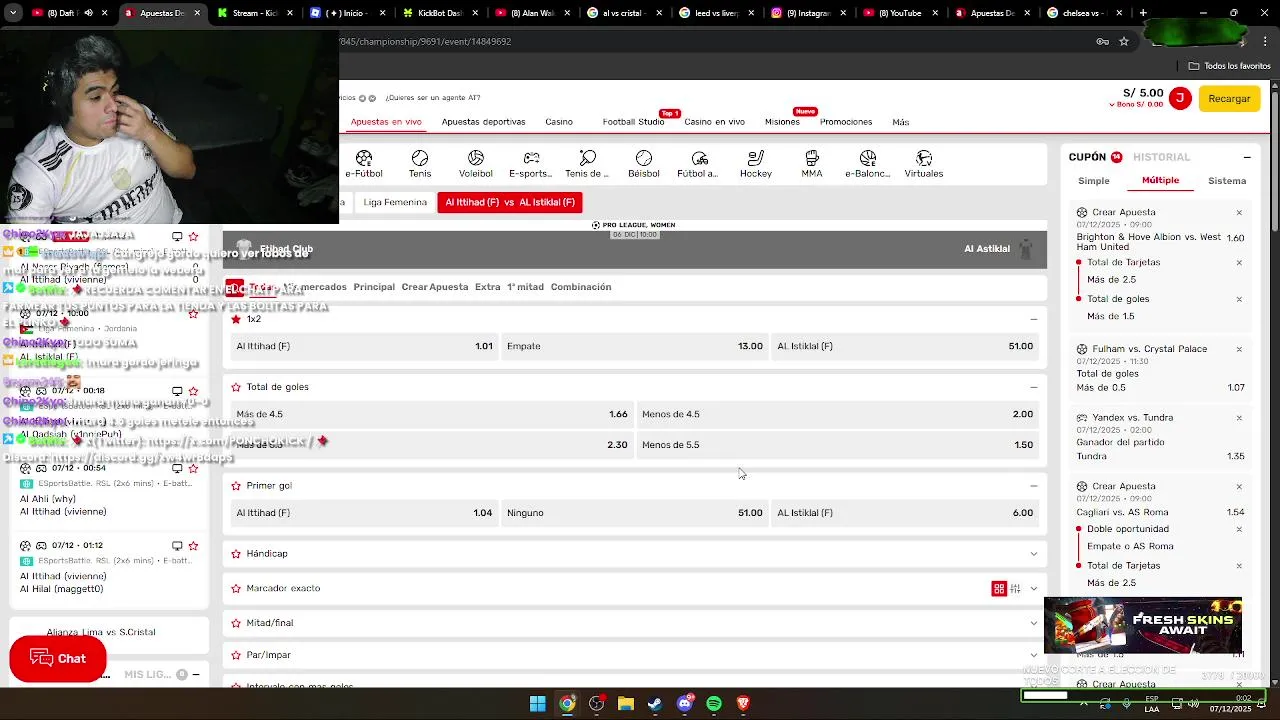
Task: Remove Cagliari vs. AS Roma bet
Action: click(1239, 486)
